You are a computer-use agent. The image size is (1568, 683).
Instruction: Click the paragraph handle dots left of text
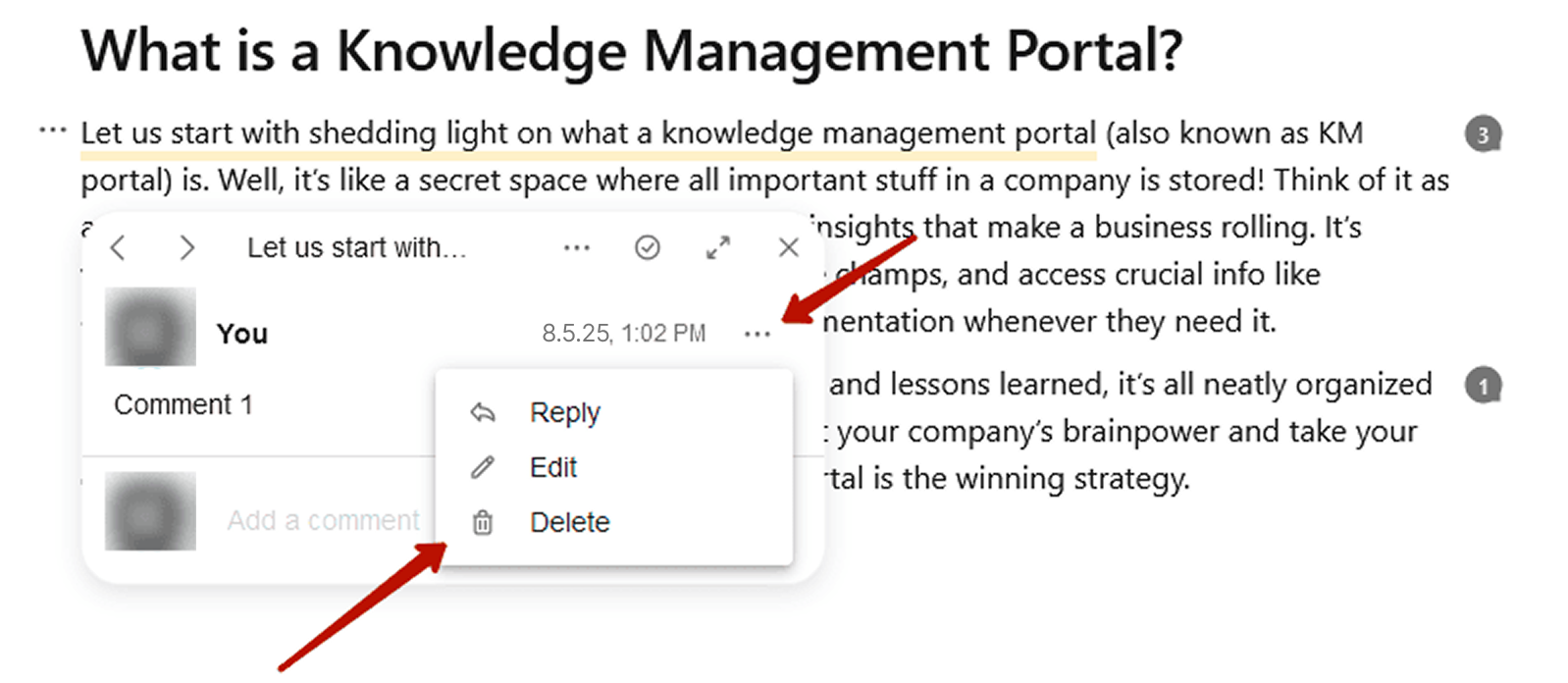pos(52,131)
